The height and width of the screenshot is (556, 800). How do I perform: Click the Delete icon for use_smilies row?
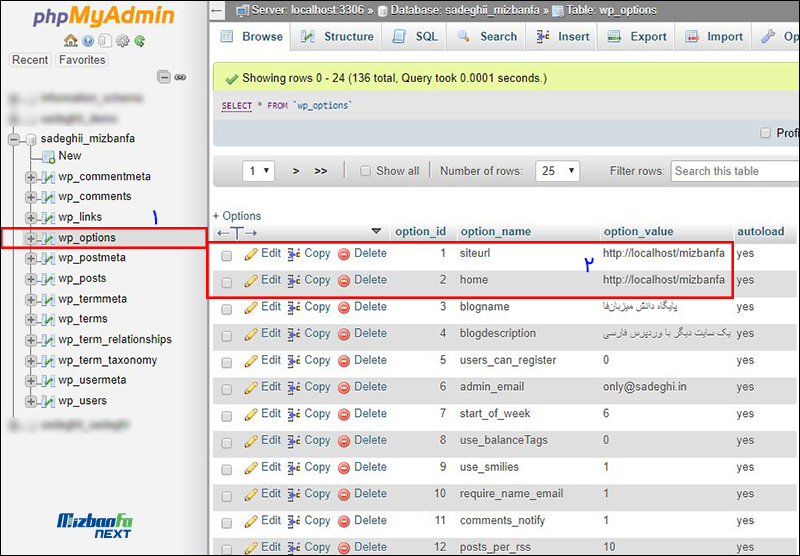(344, 468)
